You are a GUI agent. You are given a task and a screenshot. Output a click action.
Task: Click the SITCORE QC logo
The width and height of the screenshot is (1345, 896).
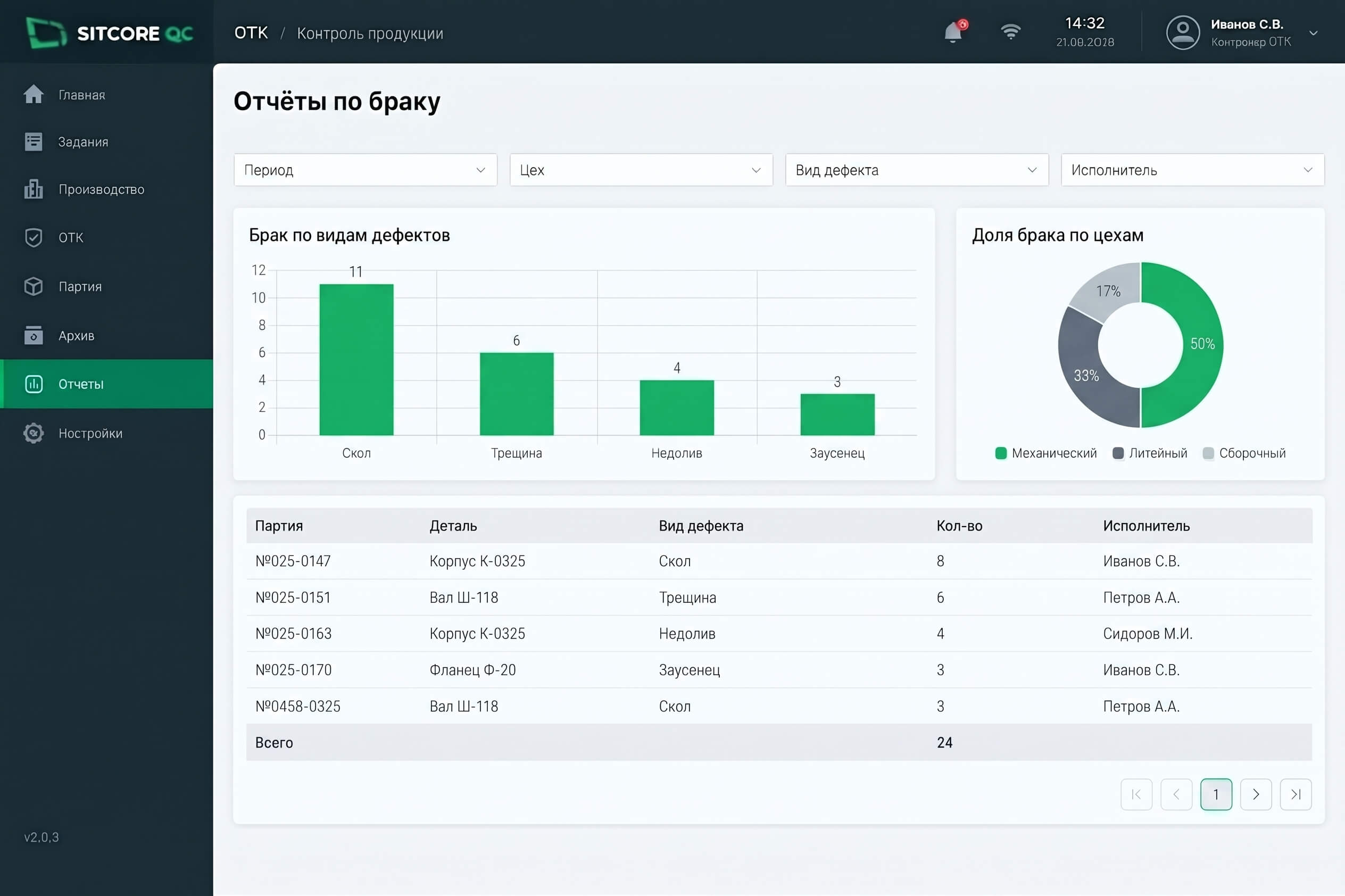110,32
